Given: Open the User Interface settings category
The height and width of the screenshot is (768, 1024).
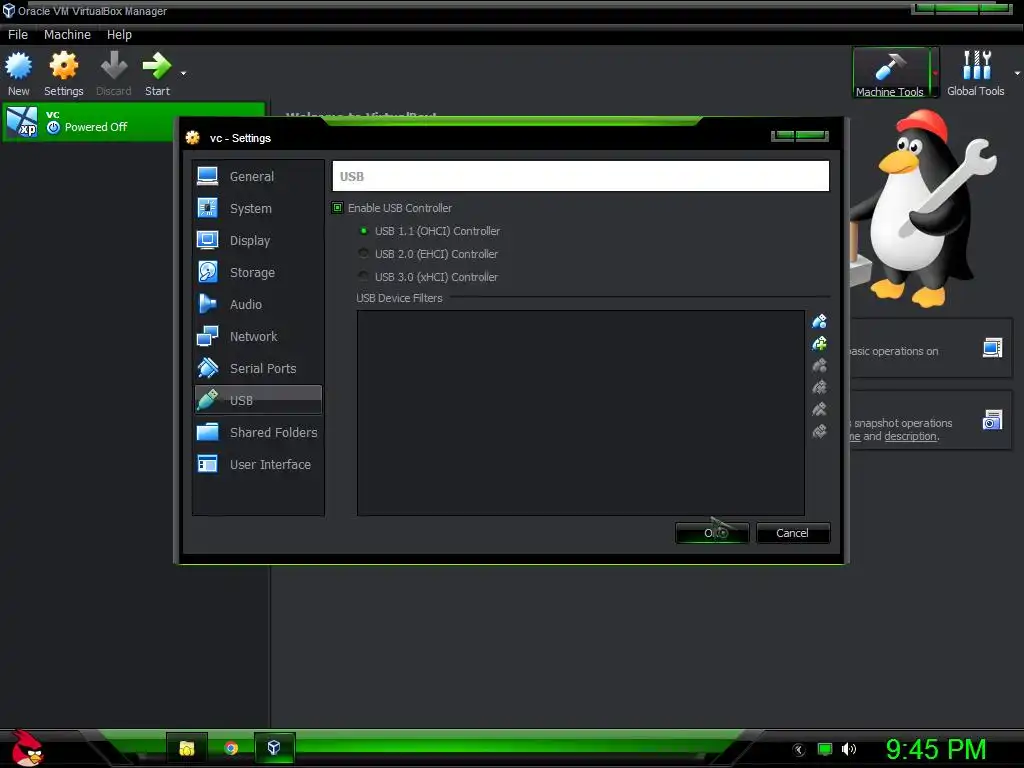Looking at the screenshot, I should point(258,464).
